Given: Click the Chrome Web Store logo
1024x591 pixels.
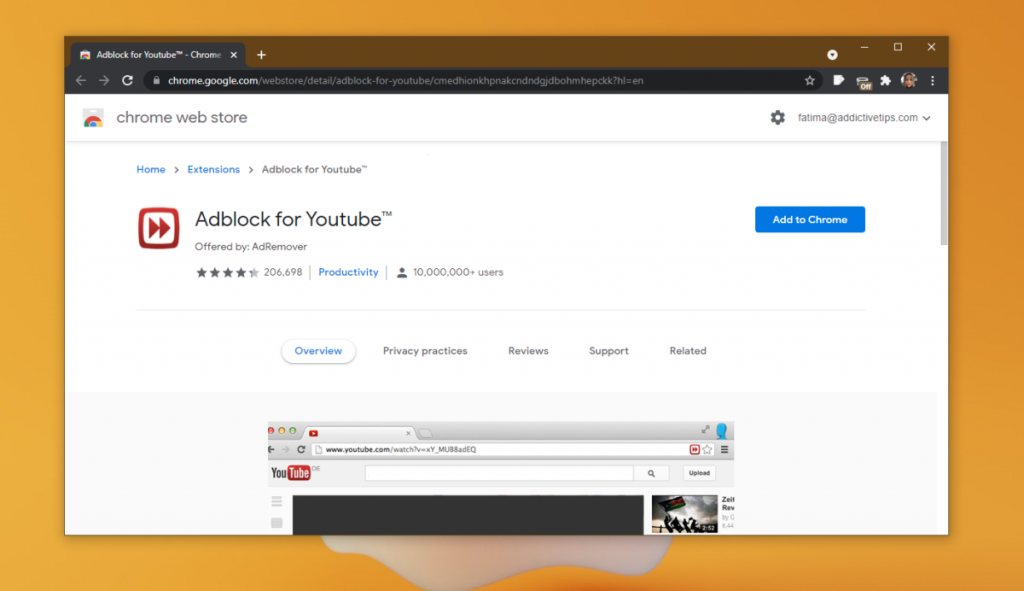Looking at the screenshot, I should coord(93,117).
